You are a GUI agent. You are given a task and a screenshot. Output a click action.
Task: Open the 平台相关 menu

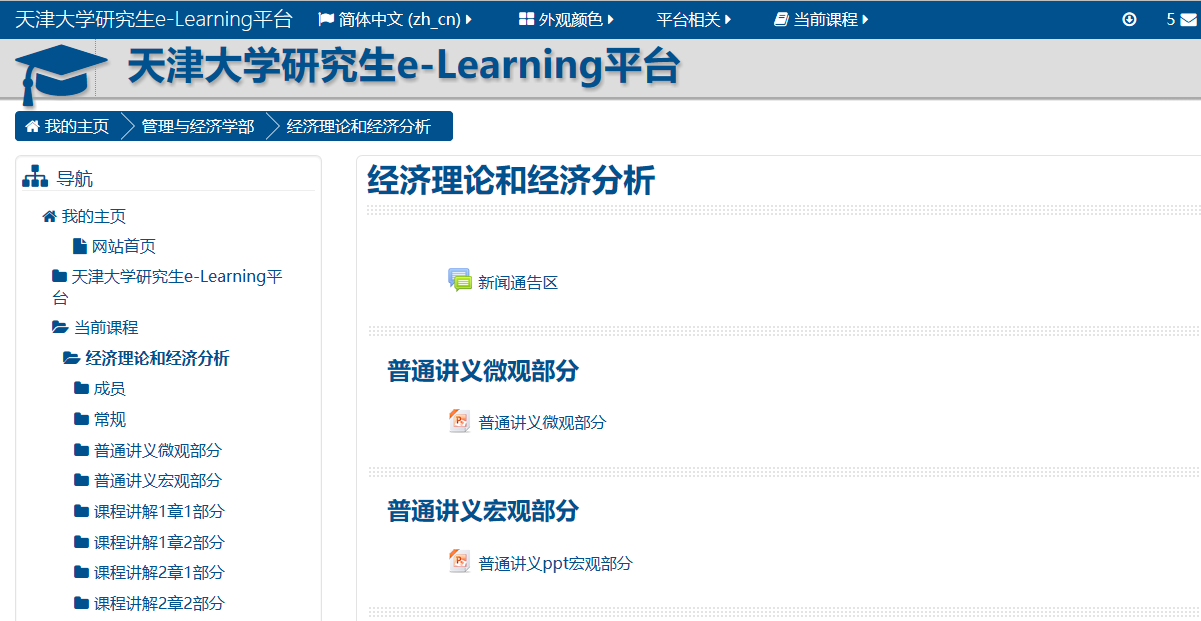click(x=694, y=19)
